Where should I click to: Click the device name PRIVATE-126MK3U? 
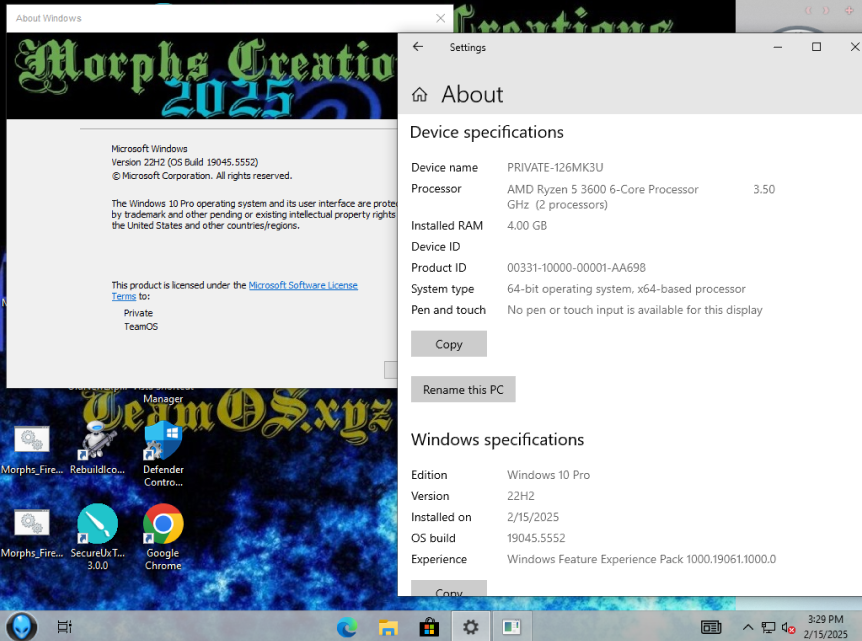click(555, 168)
